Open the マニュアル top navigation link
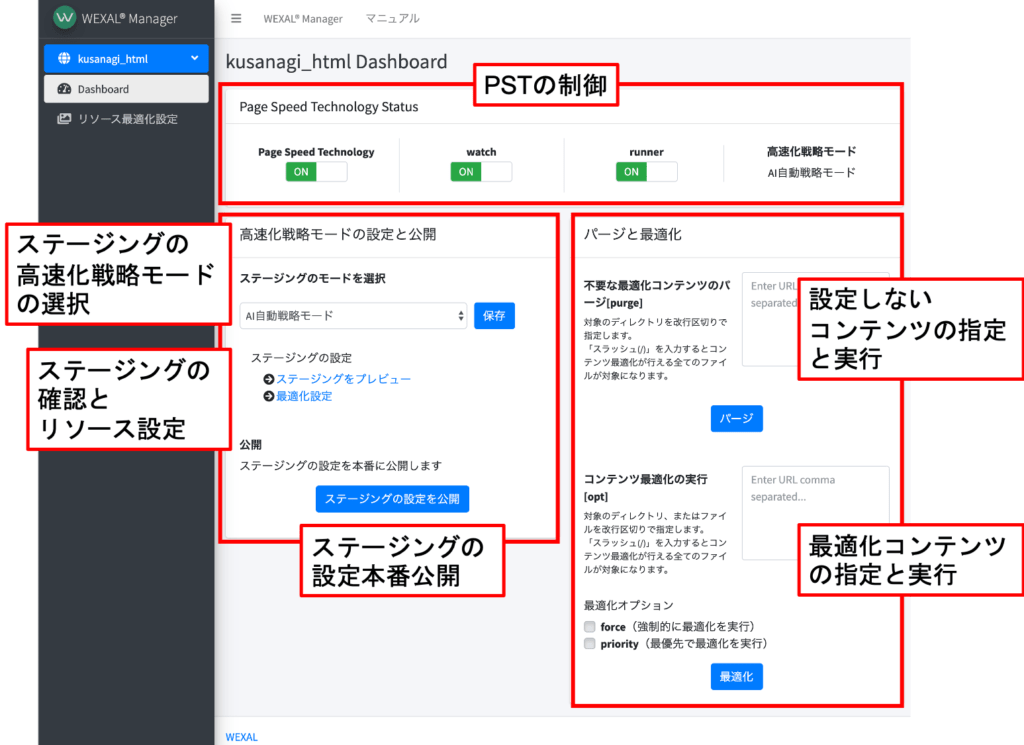 pyautogui.click(x=392, y=18)
